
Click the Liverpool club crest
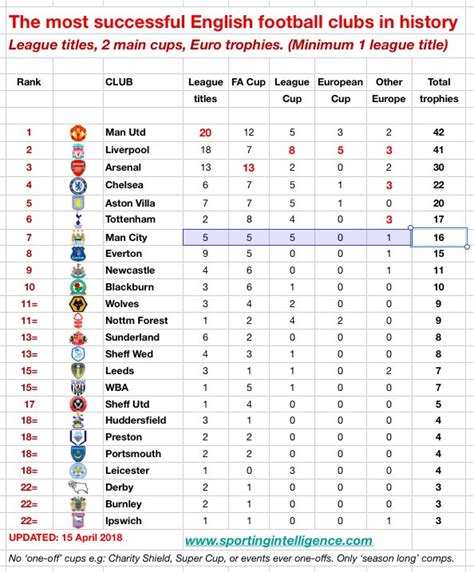pyautogui.click(x=78, y=150)
